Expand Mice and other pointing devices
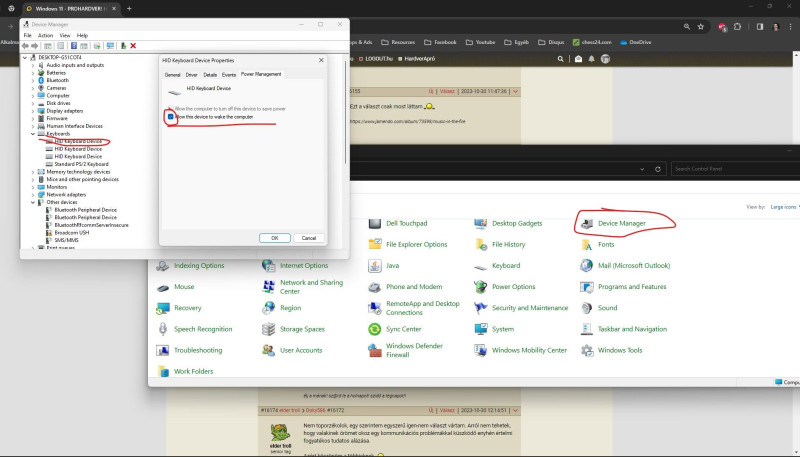 point(33,180)
